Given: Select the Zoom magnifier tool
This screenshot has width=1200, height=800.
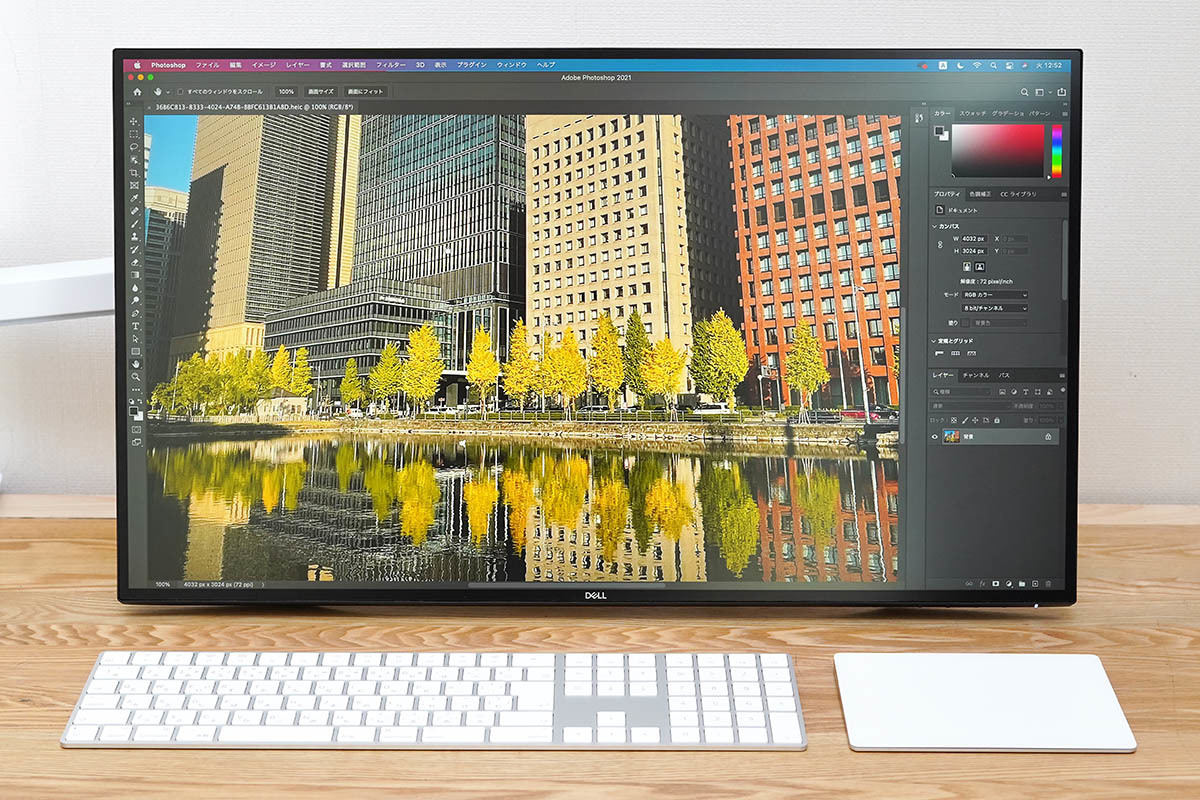Looking at the screenshot, I should point(135,377).
